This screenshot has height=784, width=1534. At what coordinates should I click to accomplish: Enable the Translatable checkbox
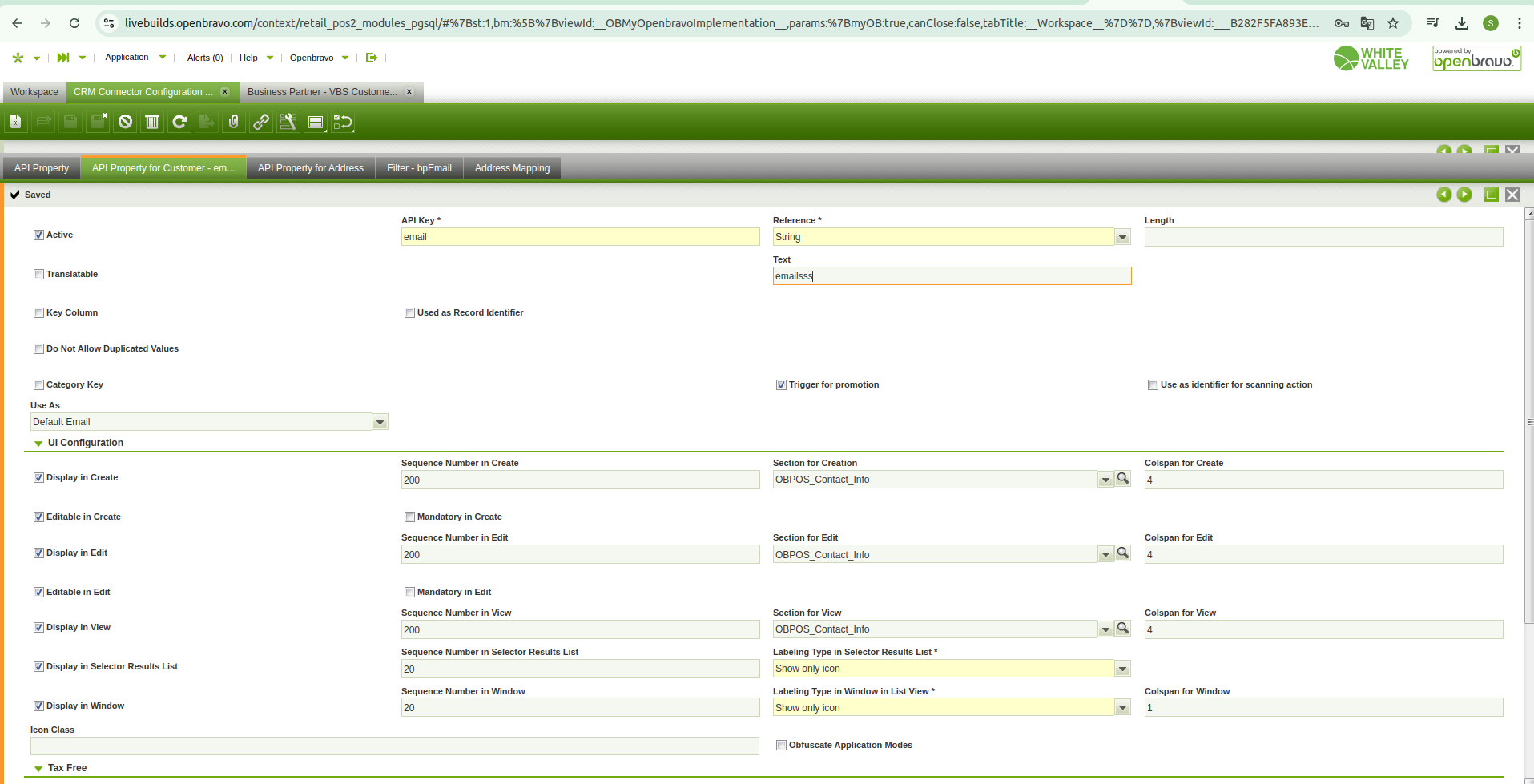(x=38, y=275)
